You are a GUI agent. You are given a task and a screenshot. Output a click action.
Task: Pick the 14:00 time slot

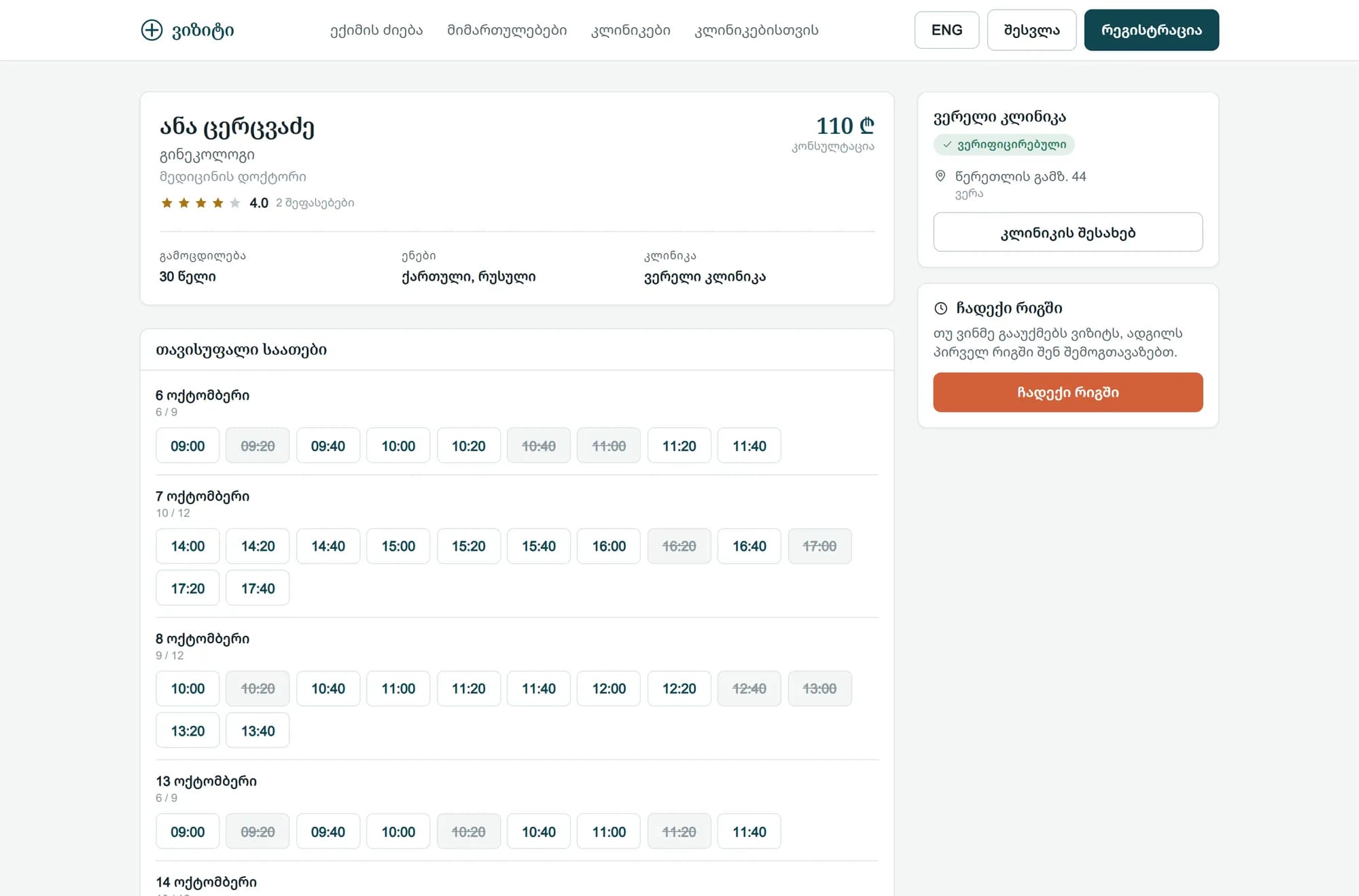(188, 546)
